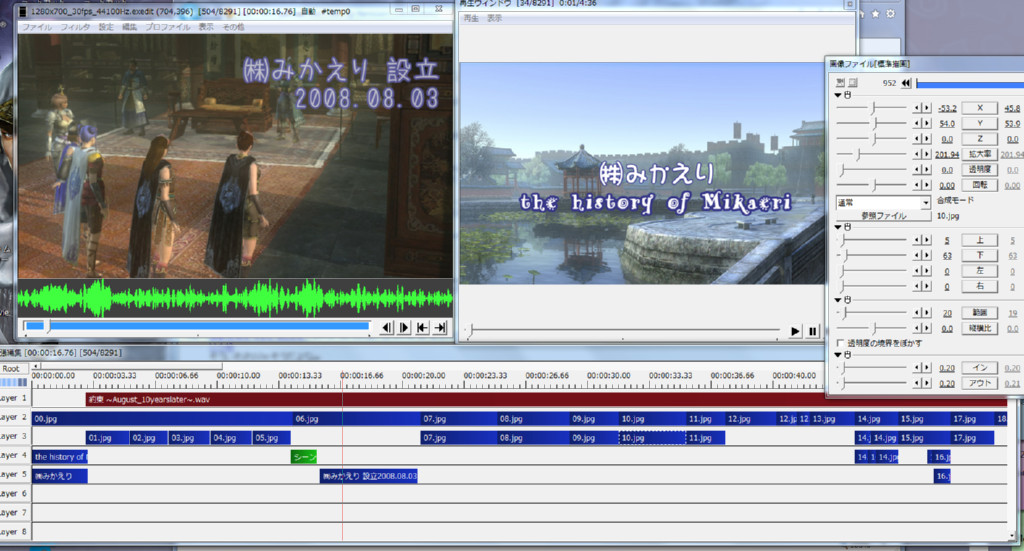Select the 10.jpg clip on Layer 3

point(652,437)
